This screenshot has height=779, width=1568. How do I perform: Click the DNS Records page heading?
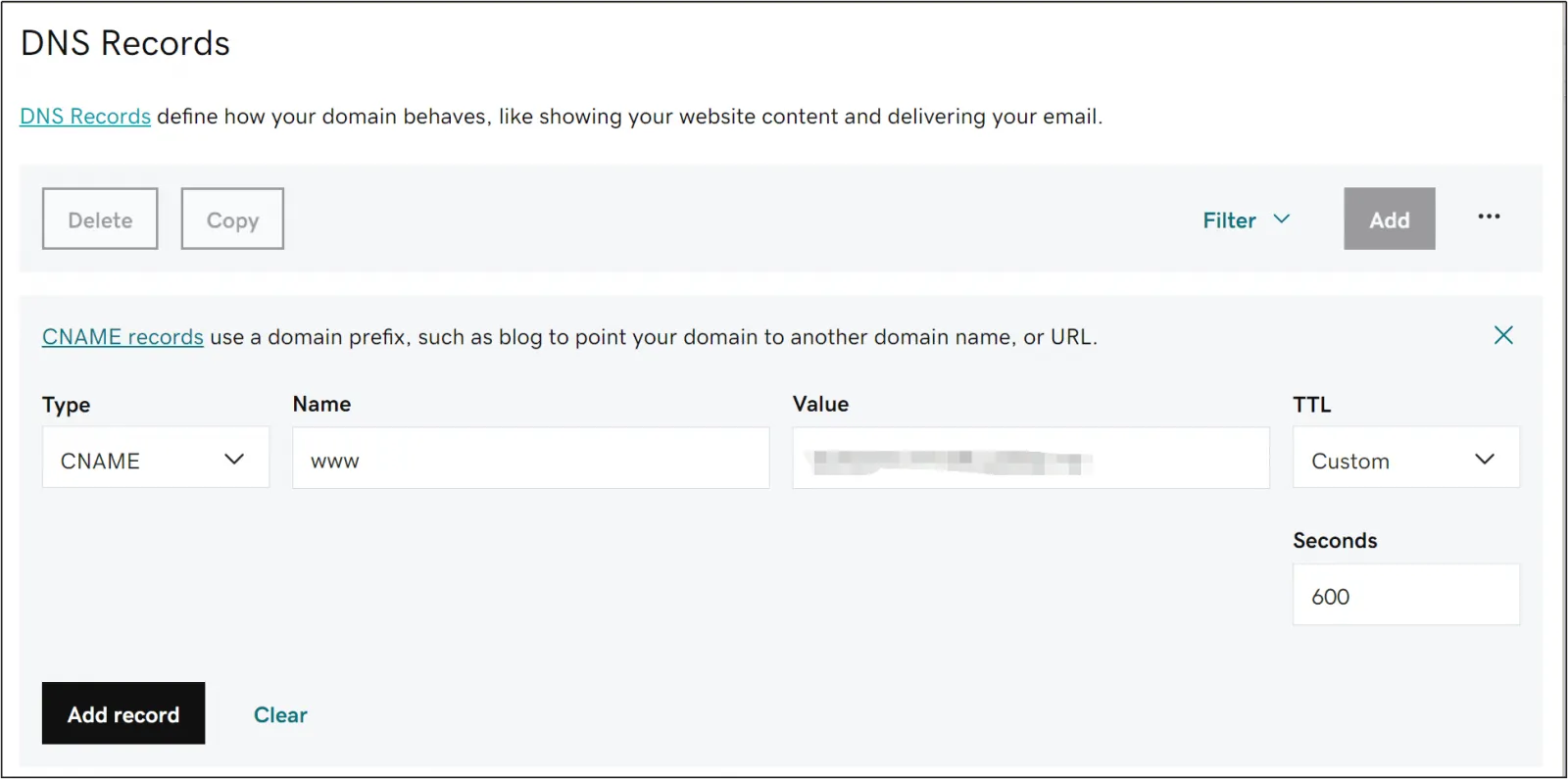(124, 42)
